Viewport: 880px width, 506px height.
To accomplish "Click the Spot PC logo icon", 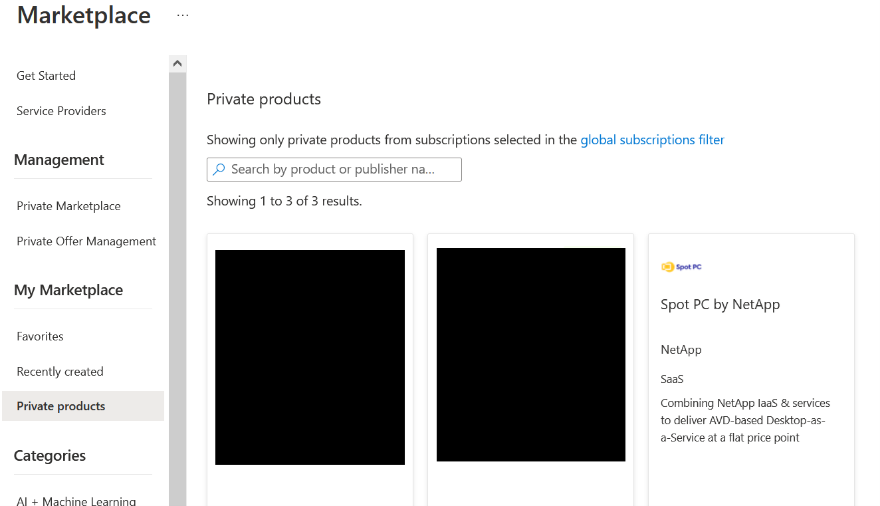I will (682, 267).
